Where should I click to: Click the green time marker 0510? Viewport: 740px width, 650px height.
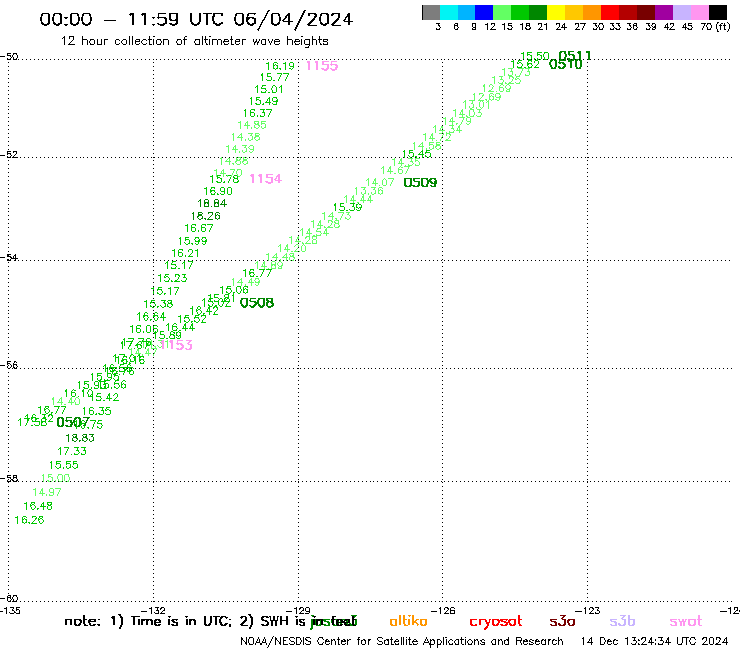point(565,64)
